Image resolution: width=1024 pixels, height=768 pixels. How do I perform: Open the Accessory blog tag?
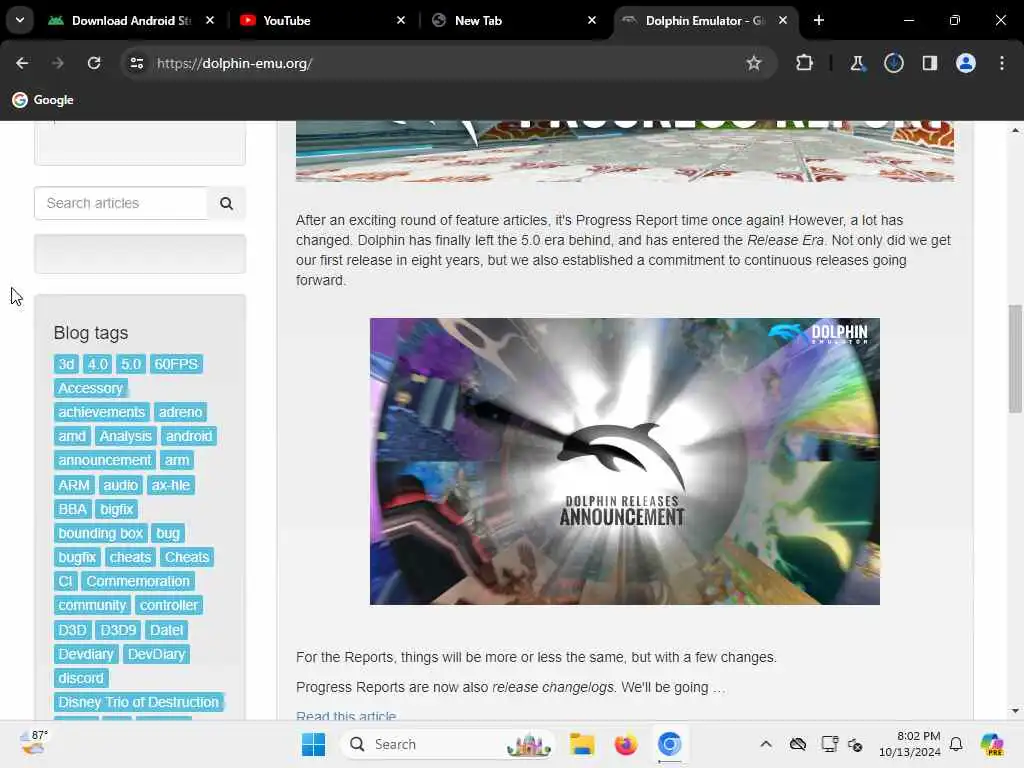point(91,389)
